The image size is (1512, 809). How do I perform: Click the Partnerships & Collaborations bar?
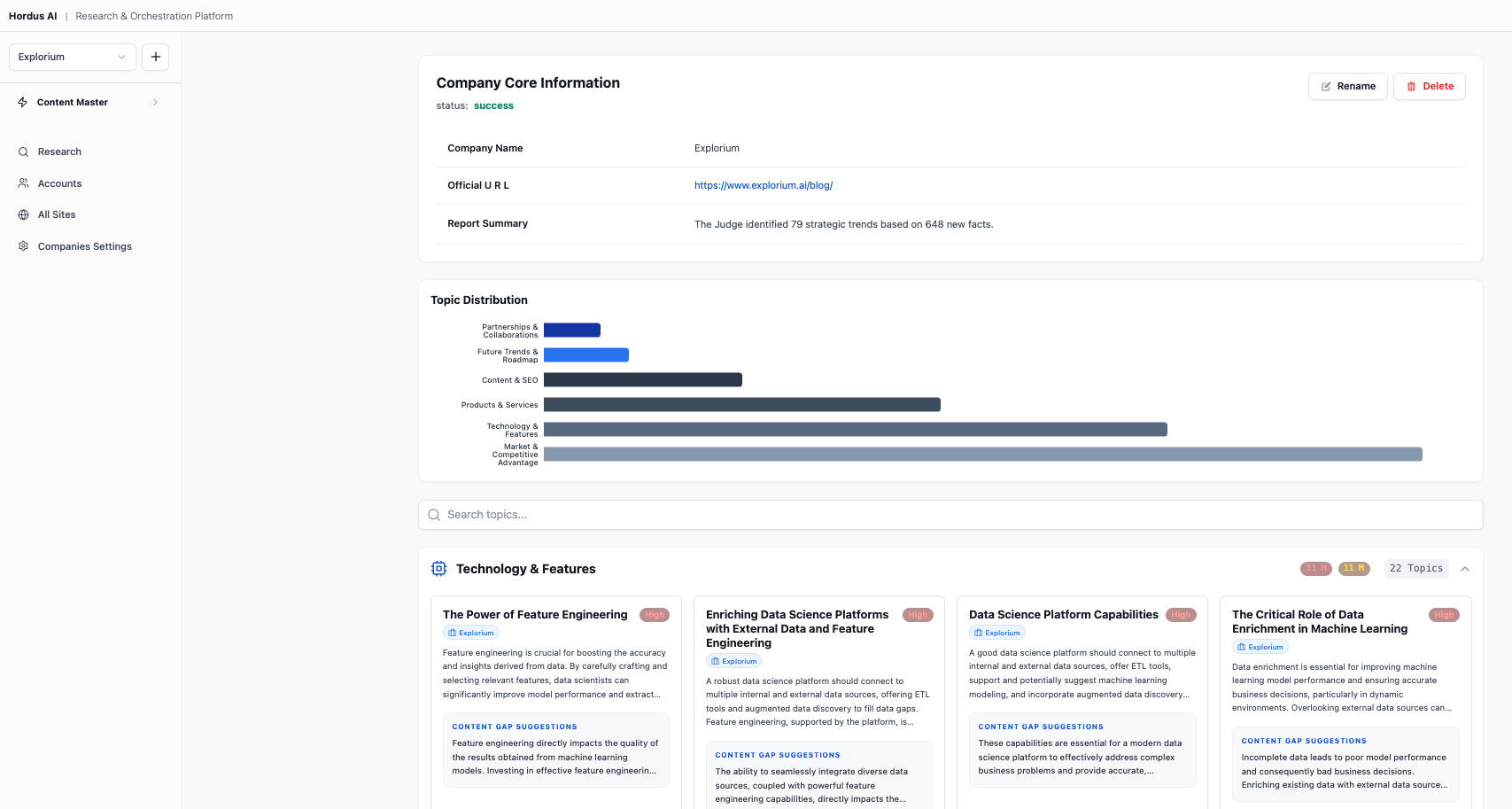tap(572, 331)
